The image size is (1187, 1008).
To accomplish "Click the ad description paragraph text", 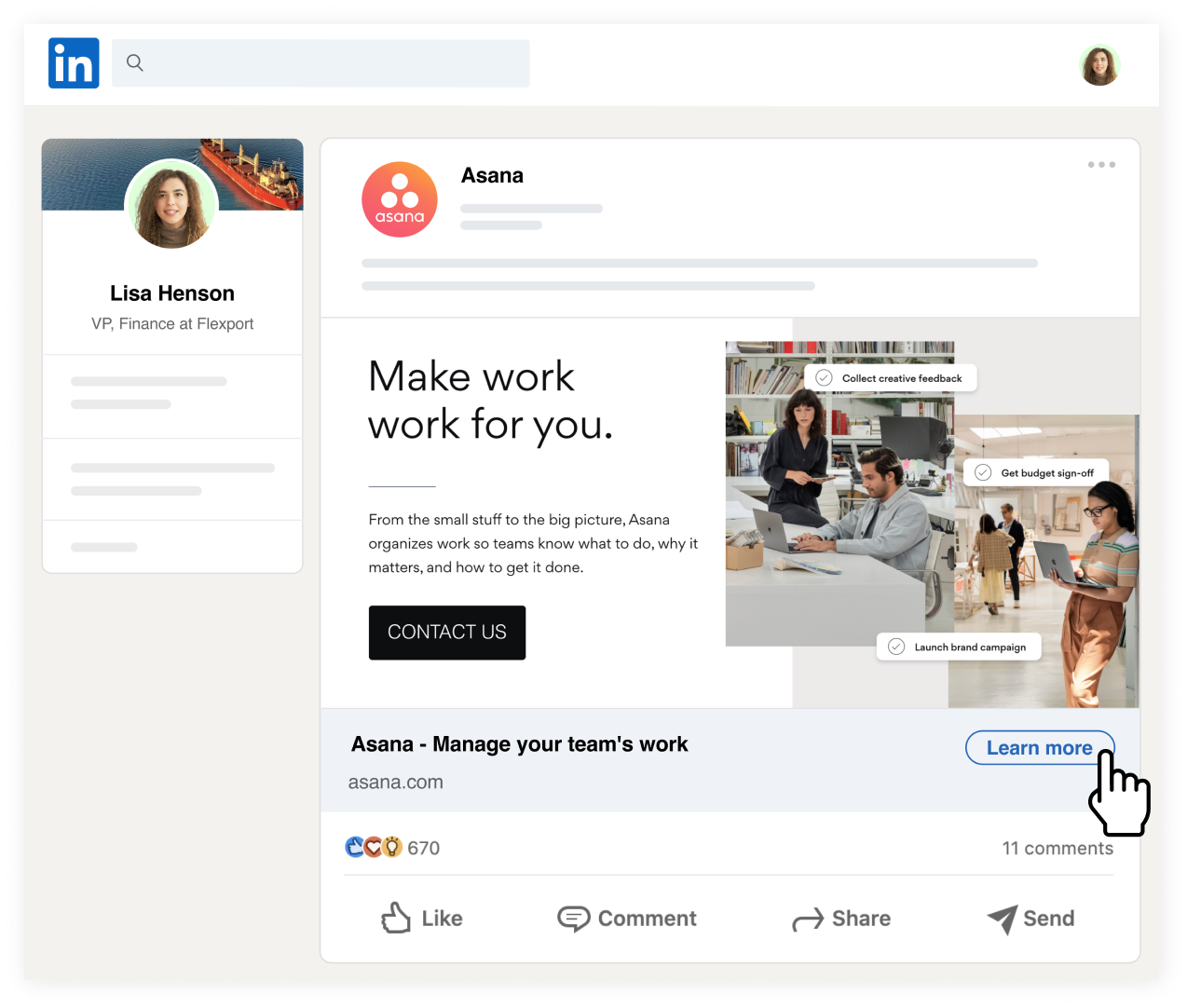I will coord(533,543).
